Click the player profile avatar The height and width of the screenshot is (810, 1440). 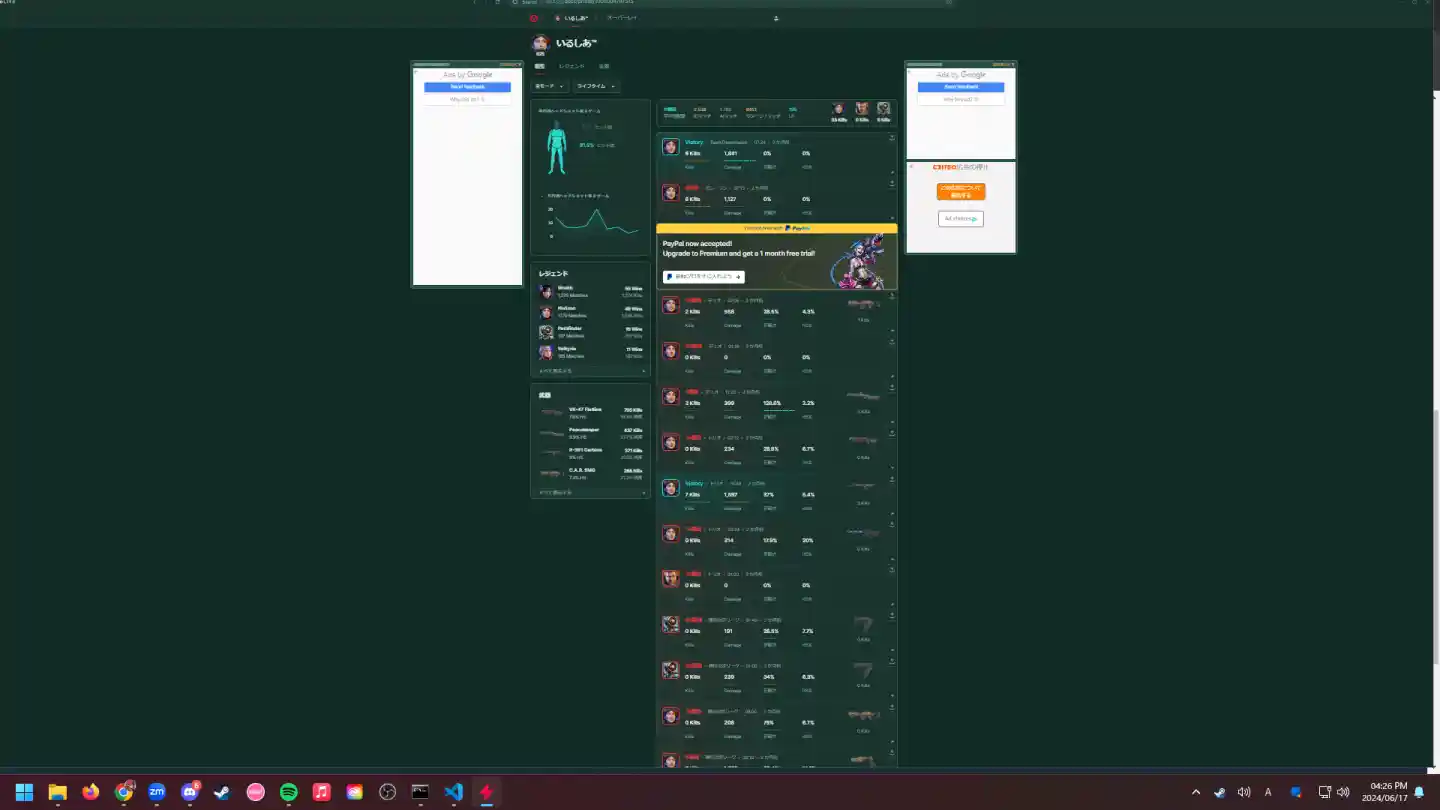tap(540, 43)
